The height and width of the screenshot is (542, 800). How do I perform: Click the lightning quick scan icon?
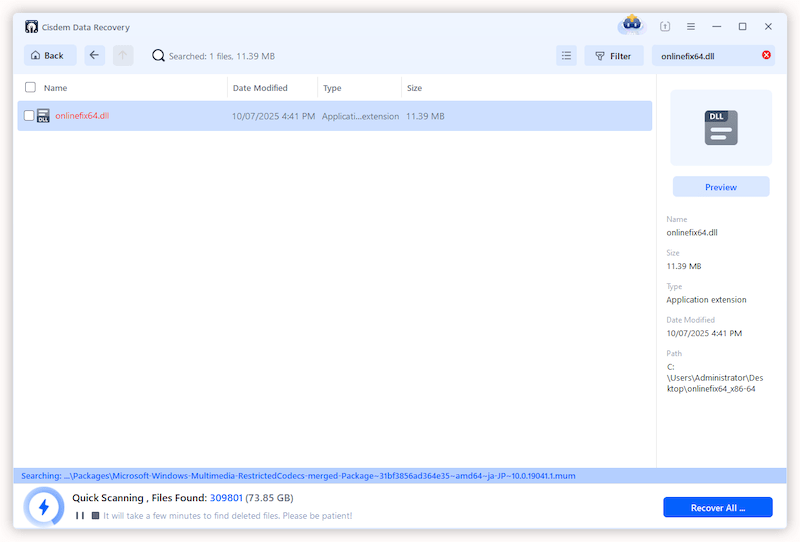43,507
